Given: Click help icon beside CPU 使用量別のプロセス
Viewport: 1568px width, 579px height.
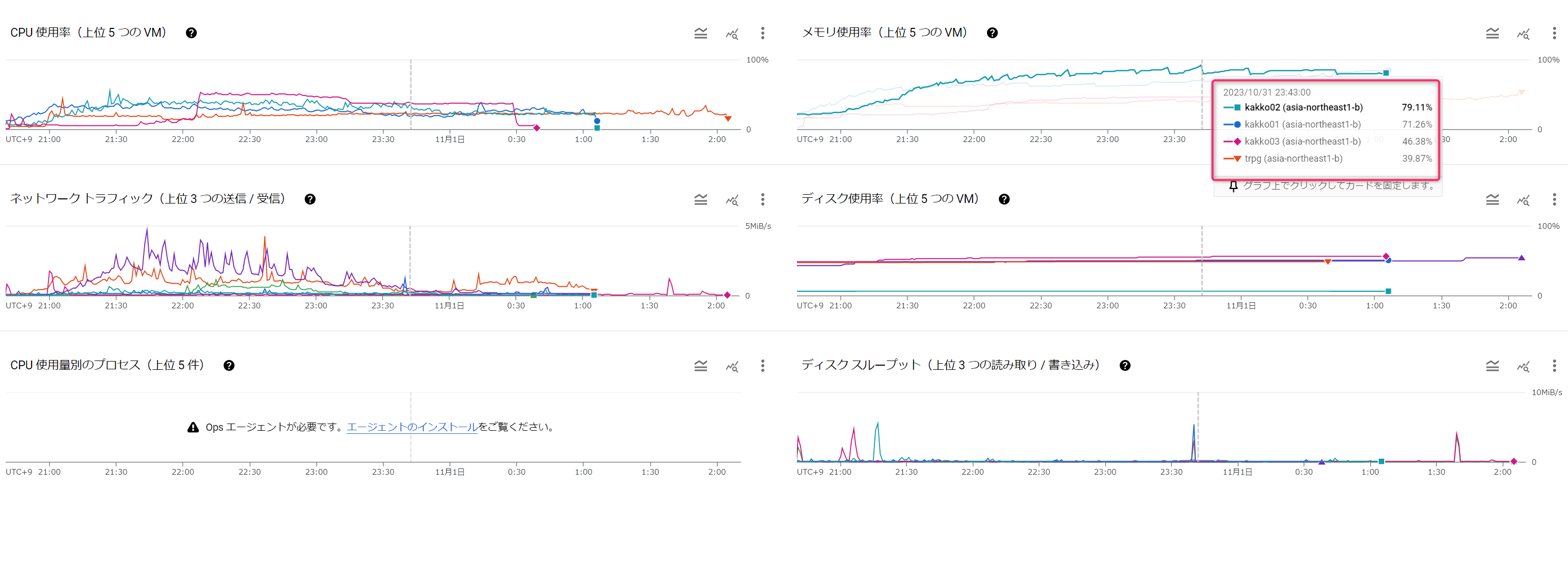Looking at the screenshot, I should pos(229,365).
